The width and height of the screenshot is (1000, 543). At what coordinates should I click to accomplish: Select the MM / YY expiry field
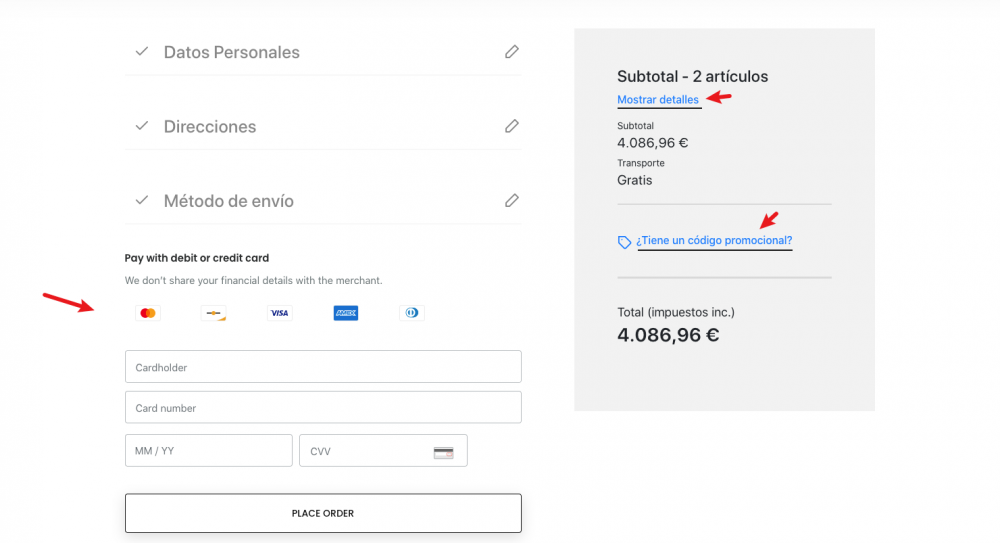[x=208, y=451]
